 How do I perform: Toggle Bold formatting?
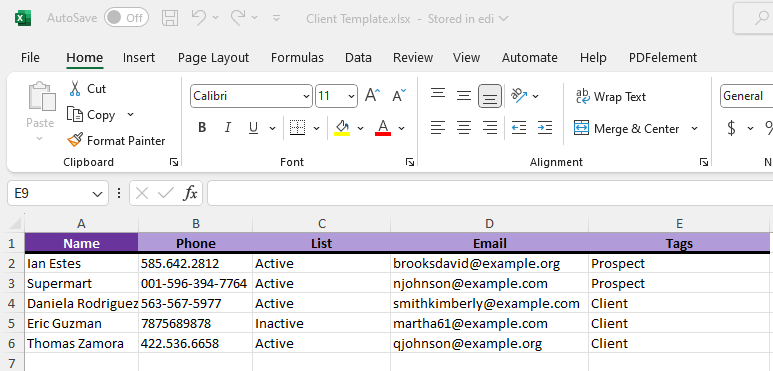point(202,128)
